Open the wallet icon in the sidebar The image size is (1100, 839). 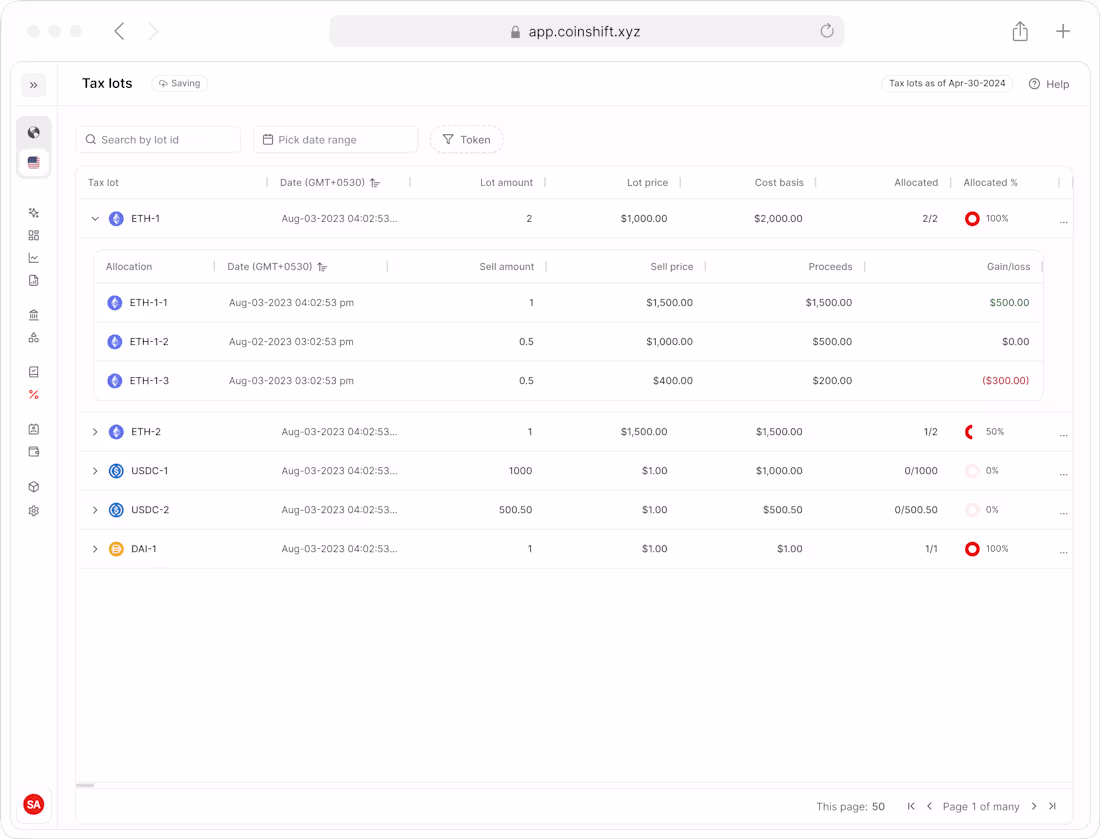(x=34, y=451)
